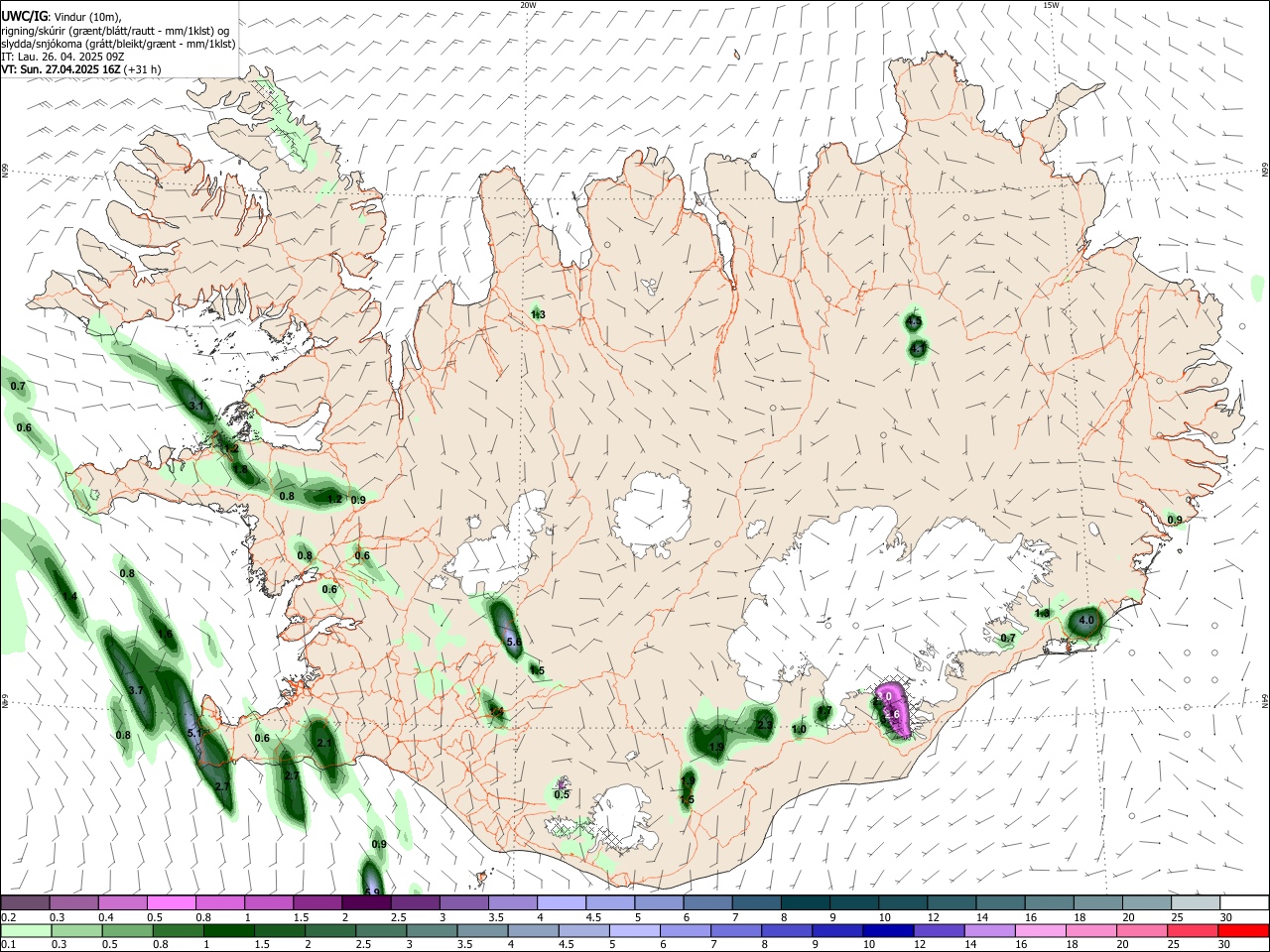Click the 1.0 precipitation value in the south
The image size is (1270, 952).
coord(799,730)
